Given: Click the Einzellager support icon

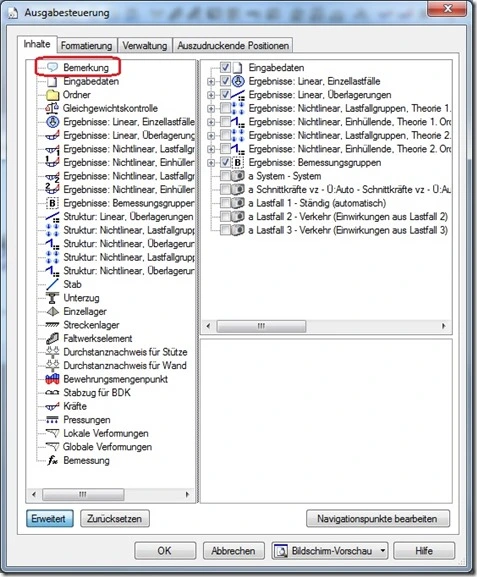Looking at the screenshot, I should pyautogui.click(x=52, y=312).
